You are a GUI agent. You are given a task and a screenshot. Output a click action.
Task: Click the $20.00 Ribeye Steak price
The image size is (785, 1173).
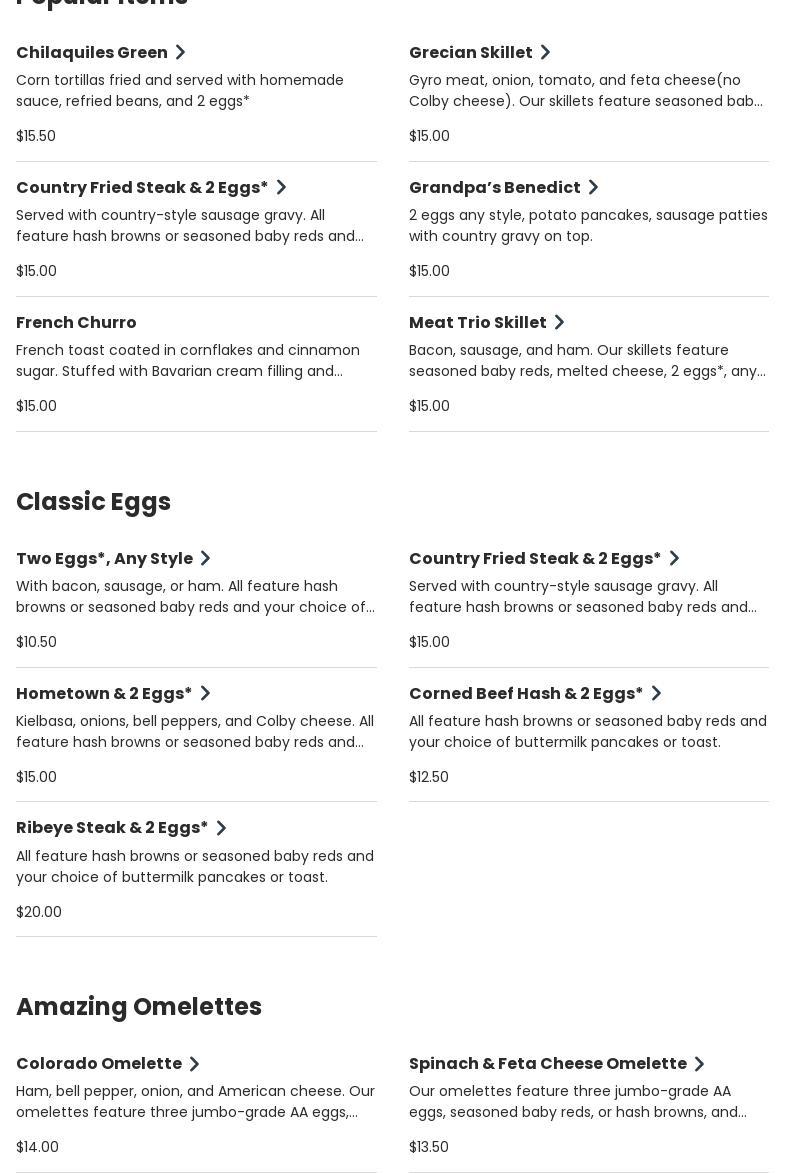coord(39,912)
